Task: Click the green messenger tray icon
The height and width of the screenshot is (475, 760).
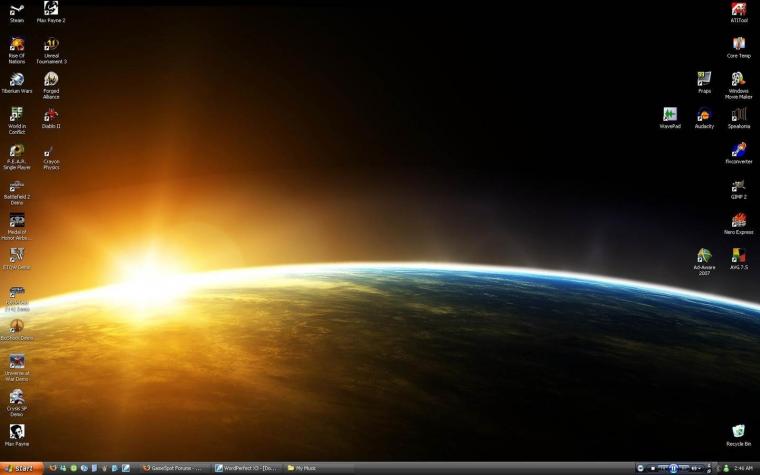Action: coord(726,468)
